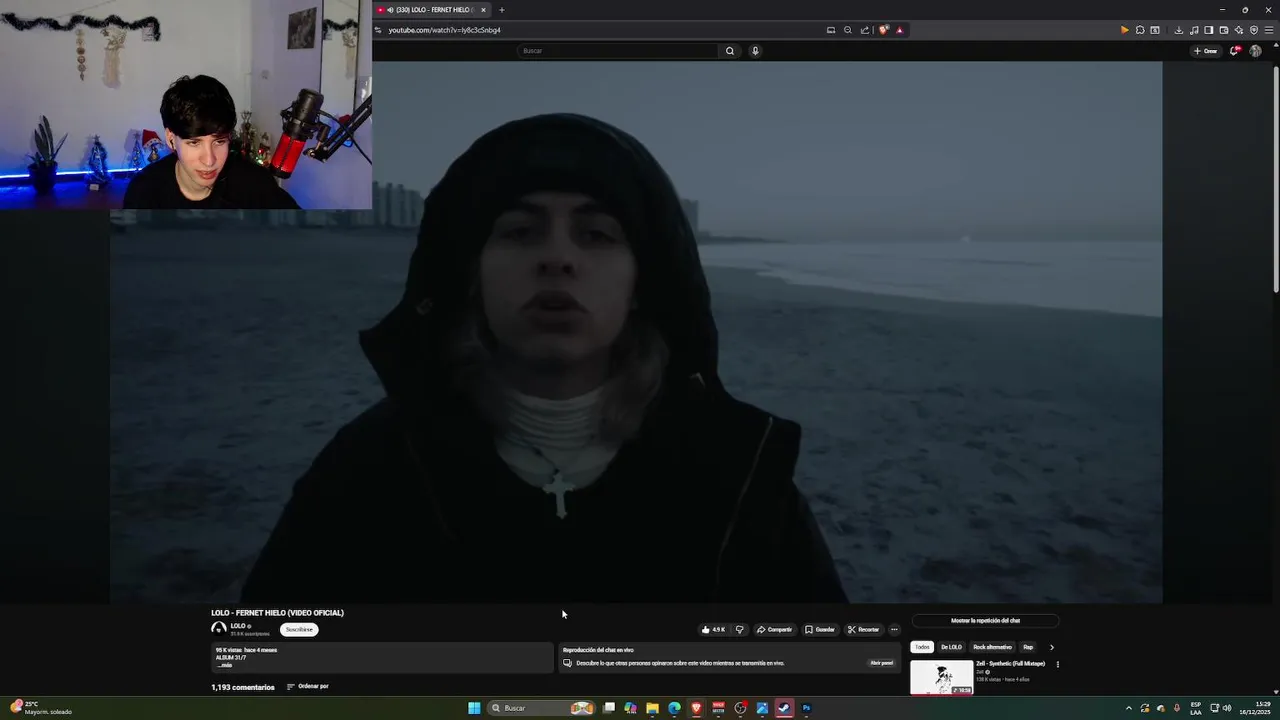
Task: Click the Compartir share button
Action: tap(775, 630)
